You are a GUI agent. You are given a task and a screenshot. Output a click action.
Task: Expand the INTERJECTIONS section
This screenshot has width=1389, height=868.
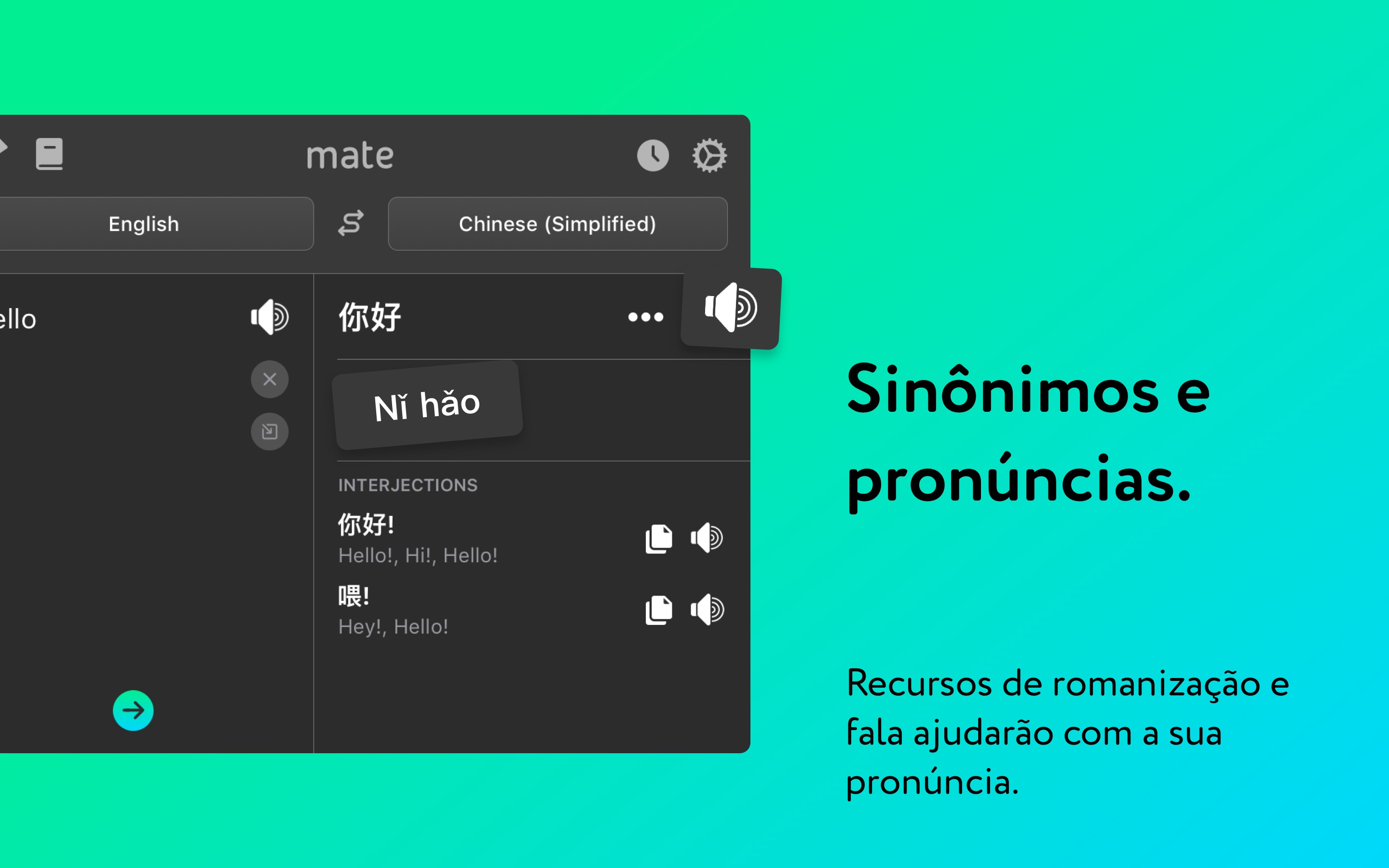click(x=407, y=485)
